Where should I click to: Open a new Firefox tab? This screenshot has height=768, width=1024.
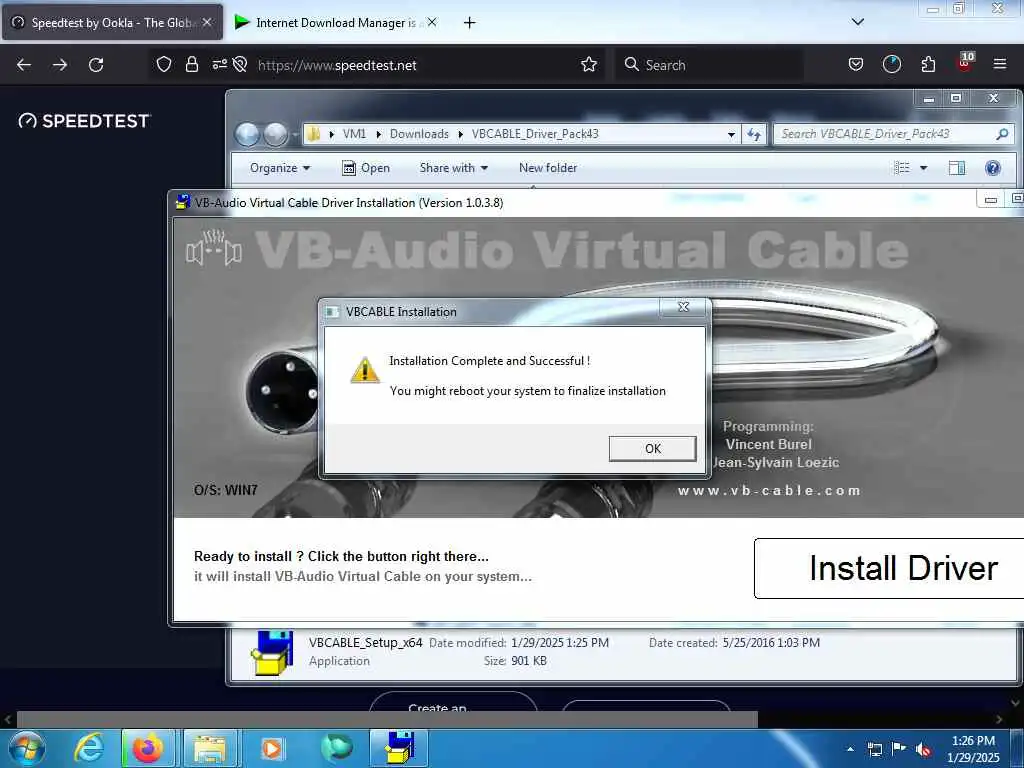[x=469, y=23]
